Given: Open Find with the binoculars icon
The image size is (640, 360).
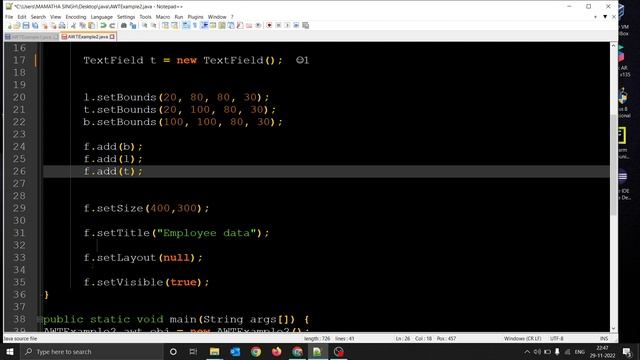Looking at the screenshot, I should click(x=124, y=25).
